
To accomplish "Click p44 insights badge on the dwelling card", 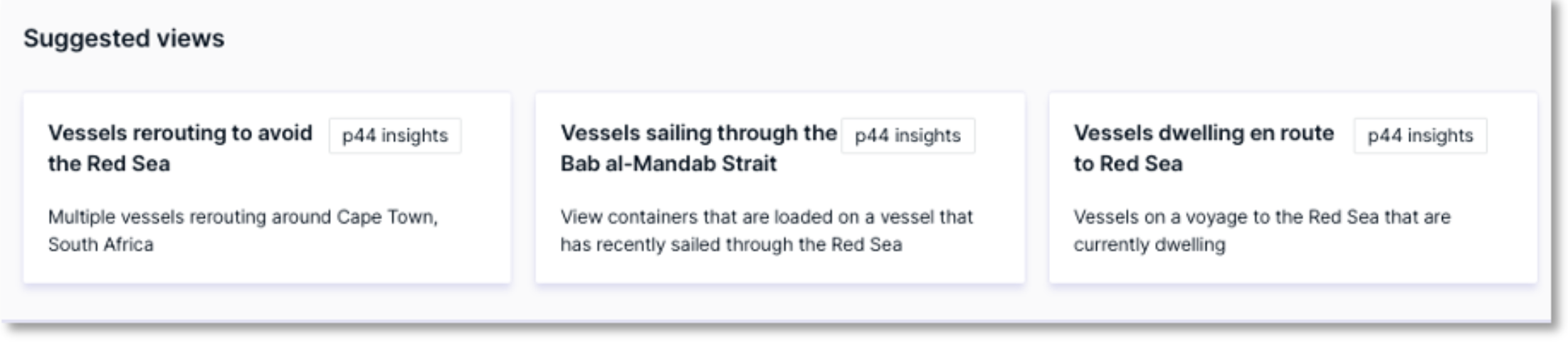I will click(1420, 136).
